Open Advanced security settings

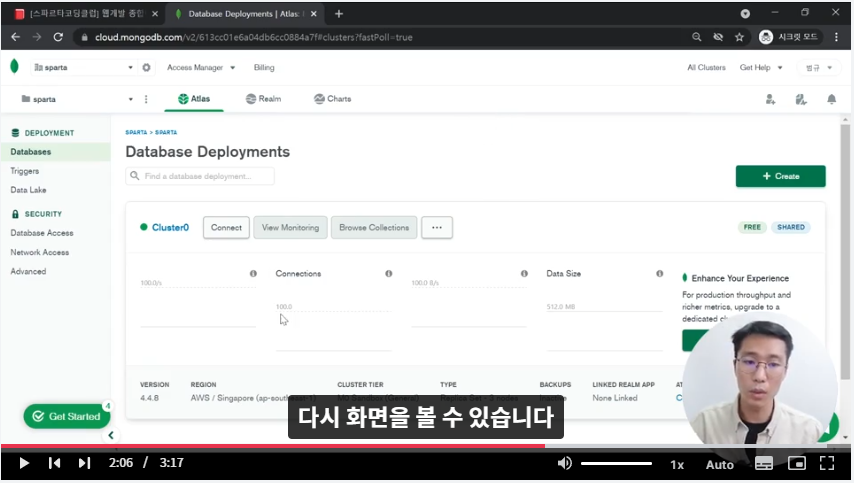pos(28,271)
